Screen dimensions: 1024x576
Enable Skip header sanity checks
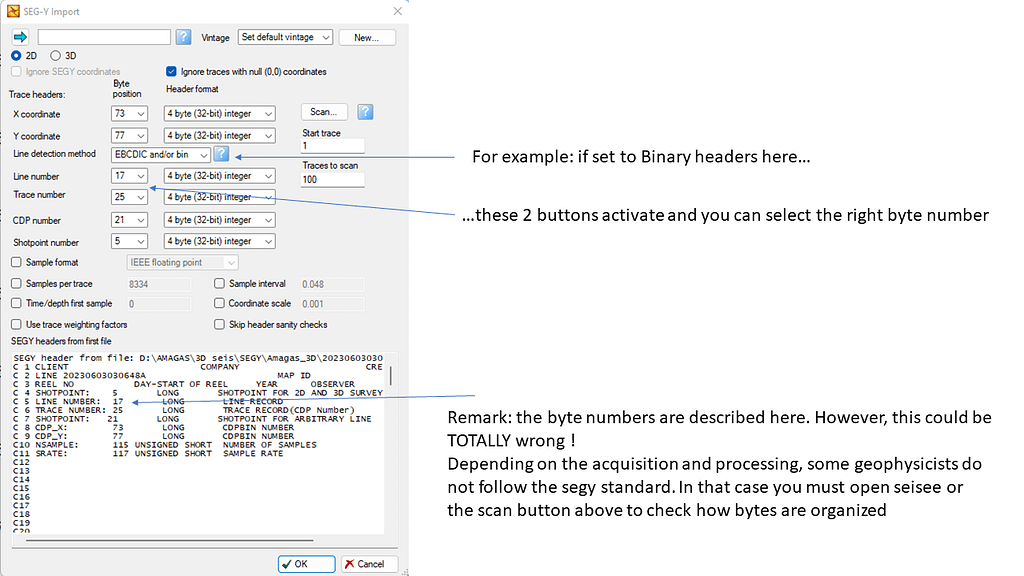tap(220, 324)
